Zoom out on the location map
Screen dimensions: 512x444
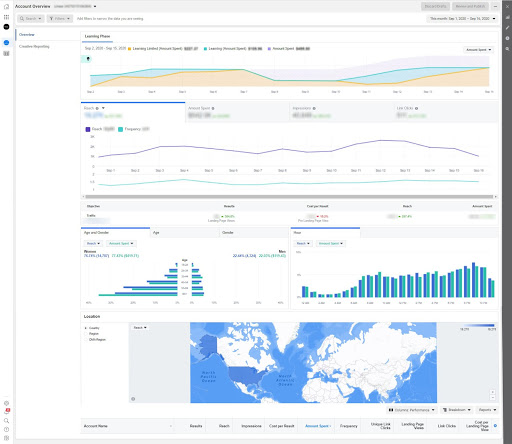(493, 398)
